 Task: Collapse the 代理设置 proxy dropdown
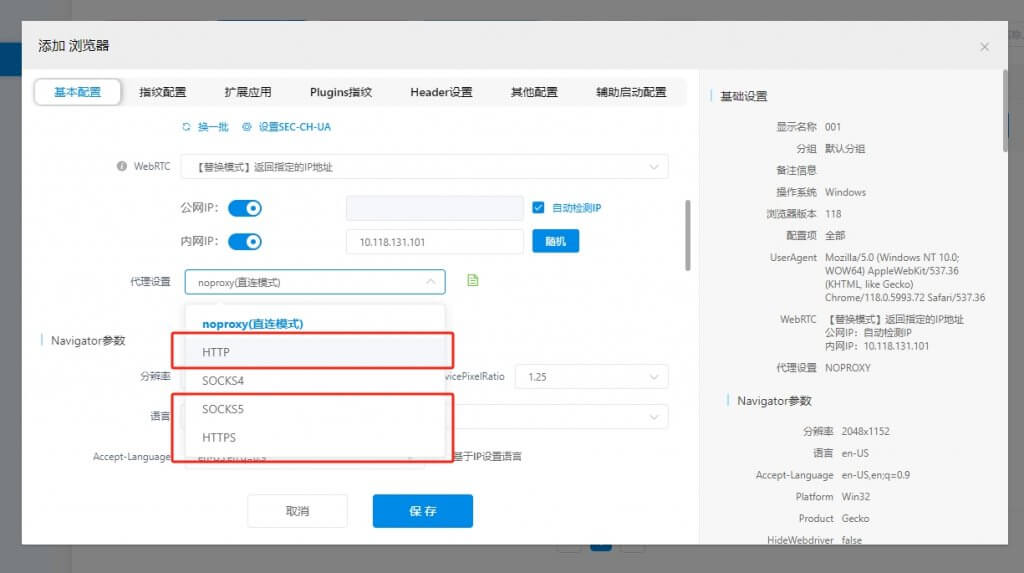(315, 282)
